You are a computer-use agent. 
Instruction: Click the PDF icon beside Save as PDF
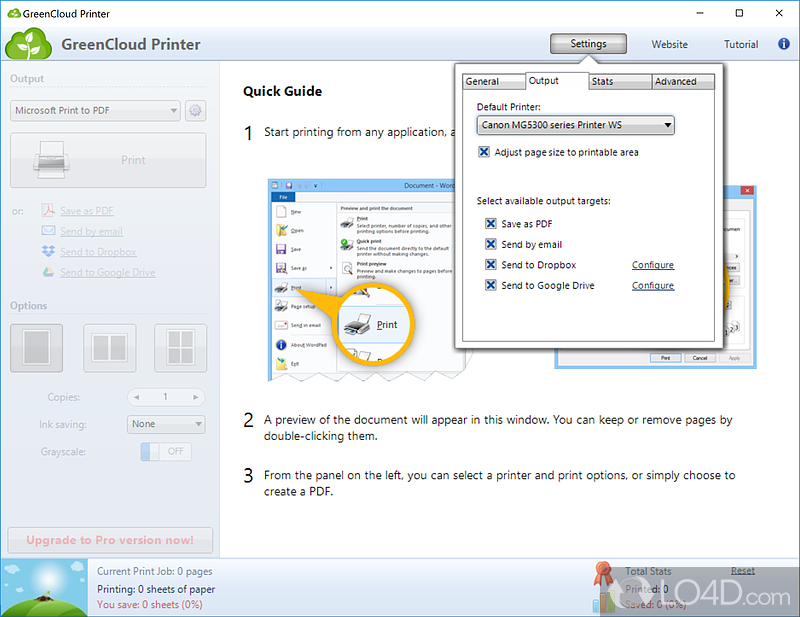[48, 210]
